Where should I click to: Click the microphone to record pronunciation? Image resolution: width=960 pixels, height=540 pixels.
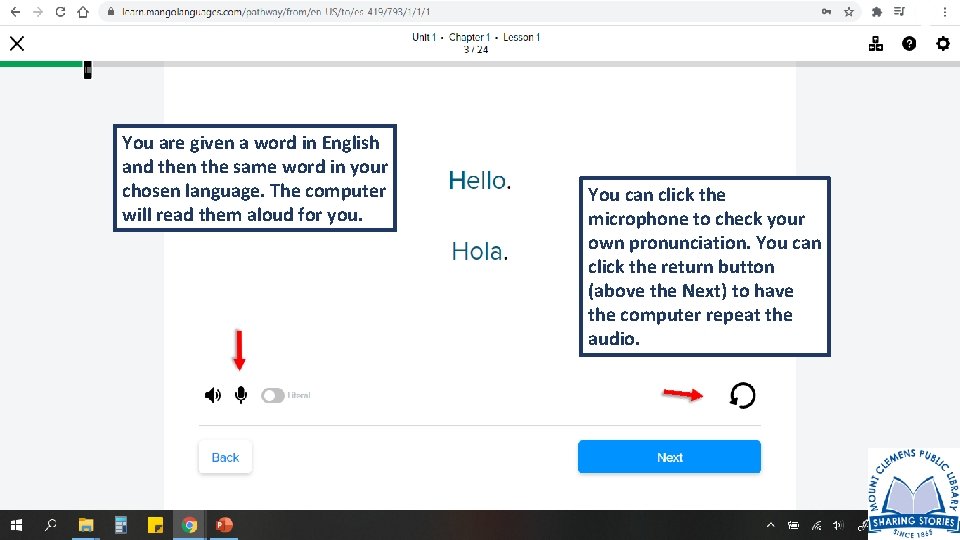click(x=241, y=395)
